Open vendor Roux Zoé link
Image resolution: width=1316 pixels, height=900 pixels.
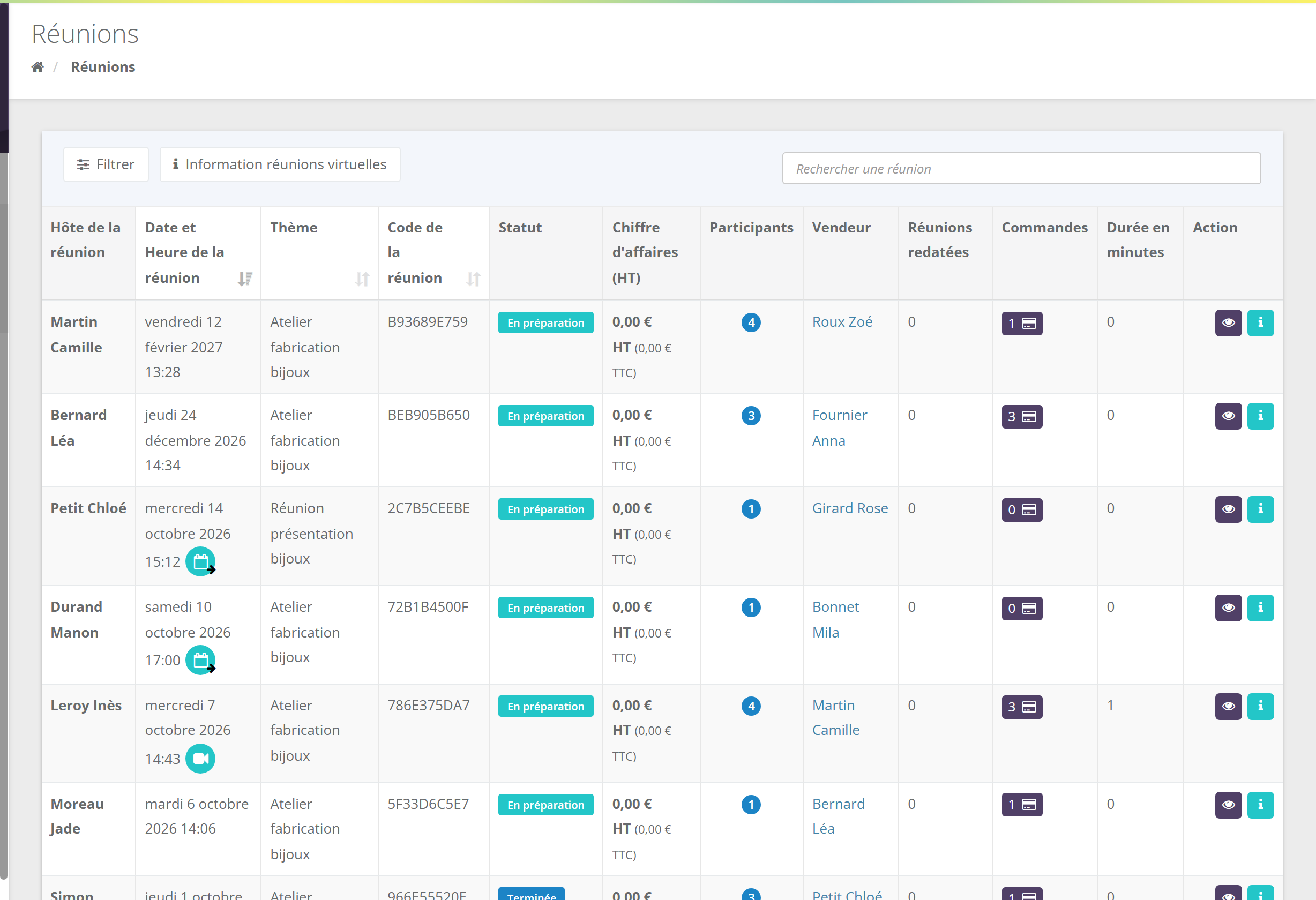click(842, 321)
